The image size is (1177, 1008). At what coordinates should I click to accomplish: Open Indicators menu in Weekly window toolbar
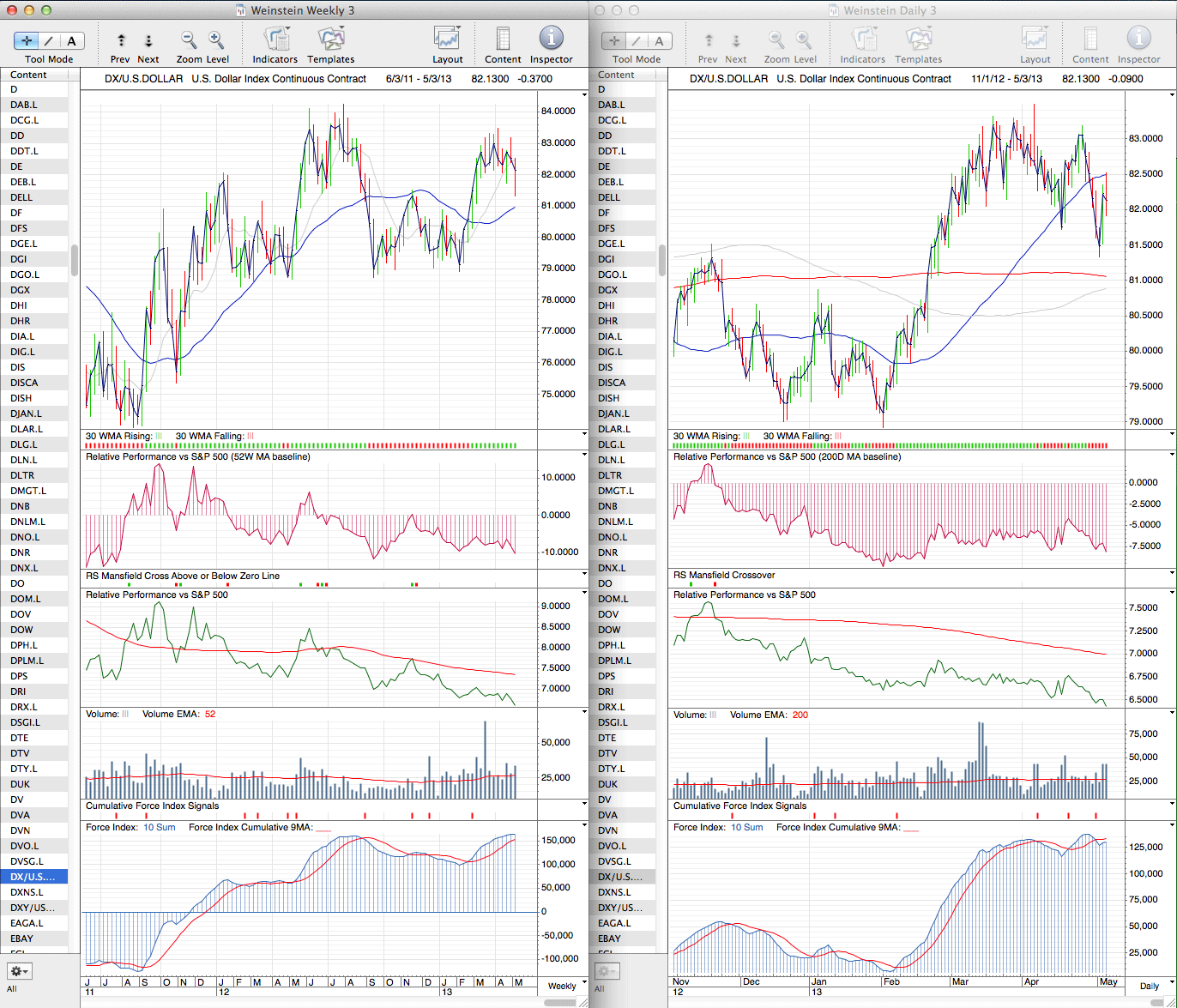pyautogui.click(x=275, y=39)
